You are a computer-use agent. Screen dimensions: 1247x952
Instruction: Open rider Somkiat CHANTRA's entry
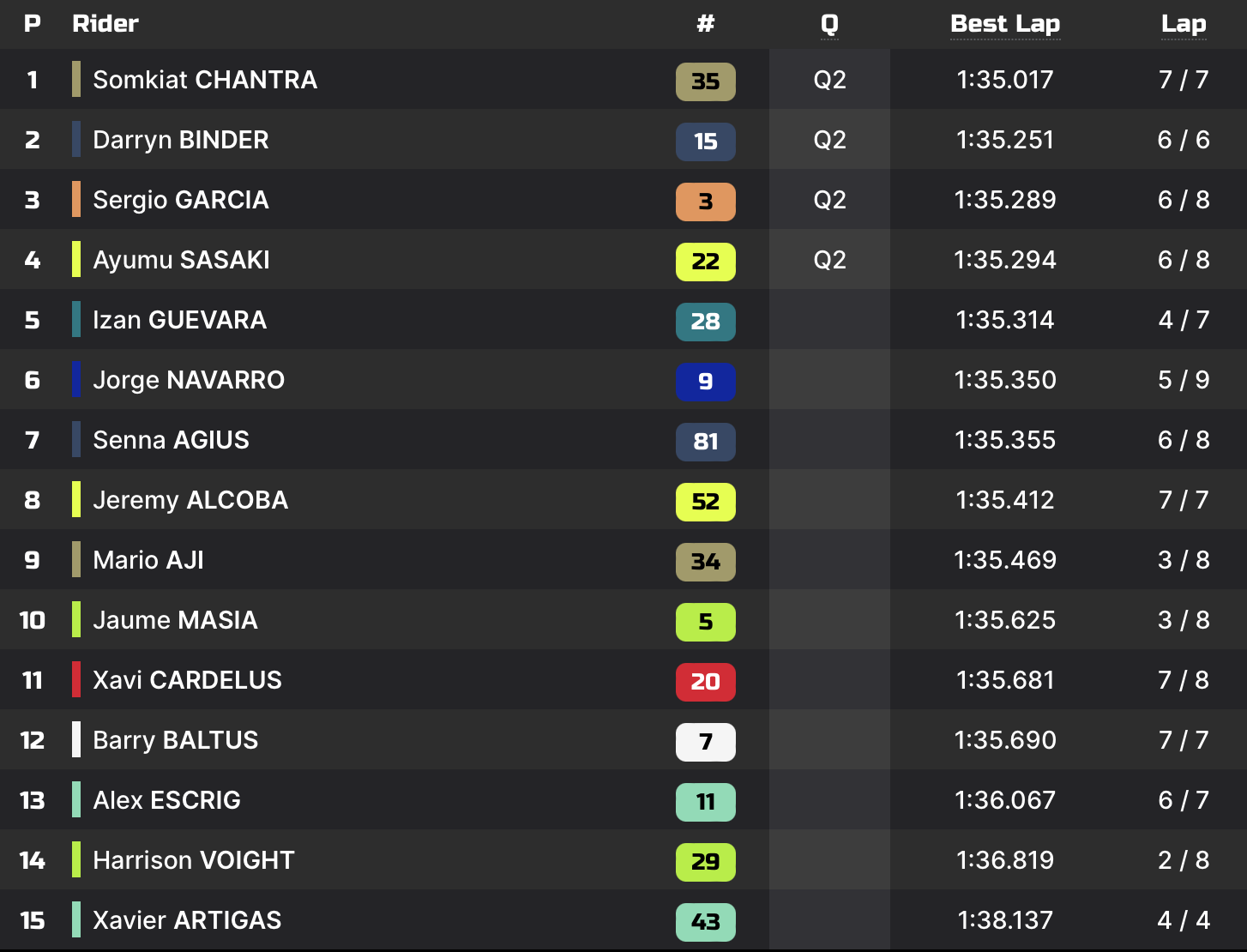point(205,80)
